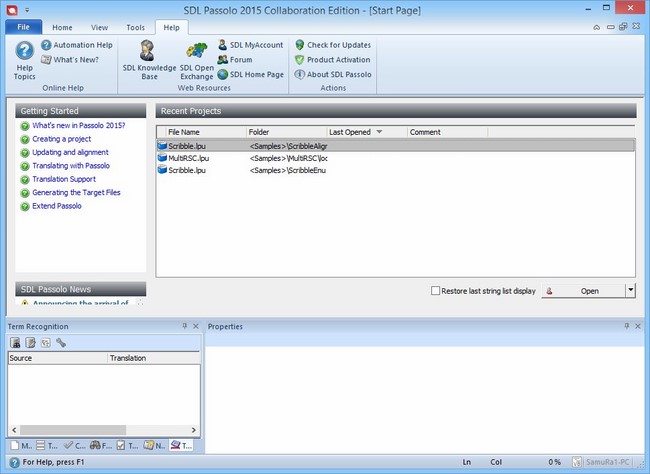Switch to the View ribbon tab

(99, 27)
